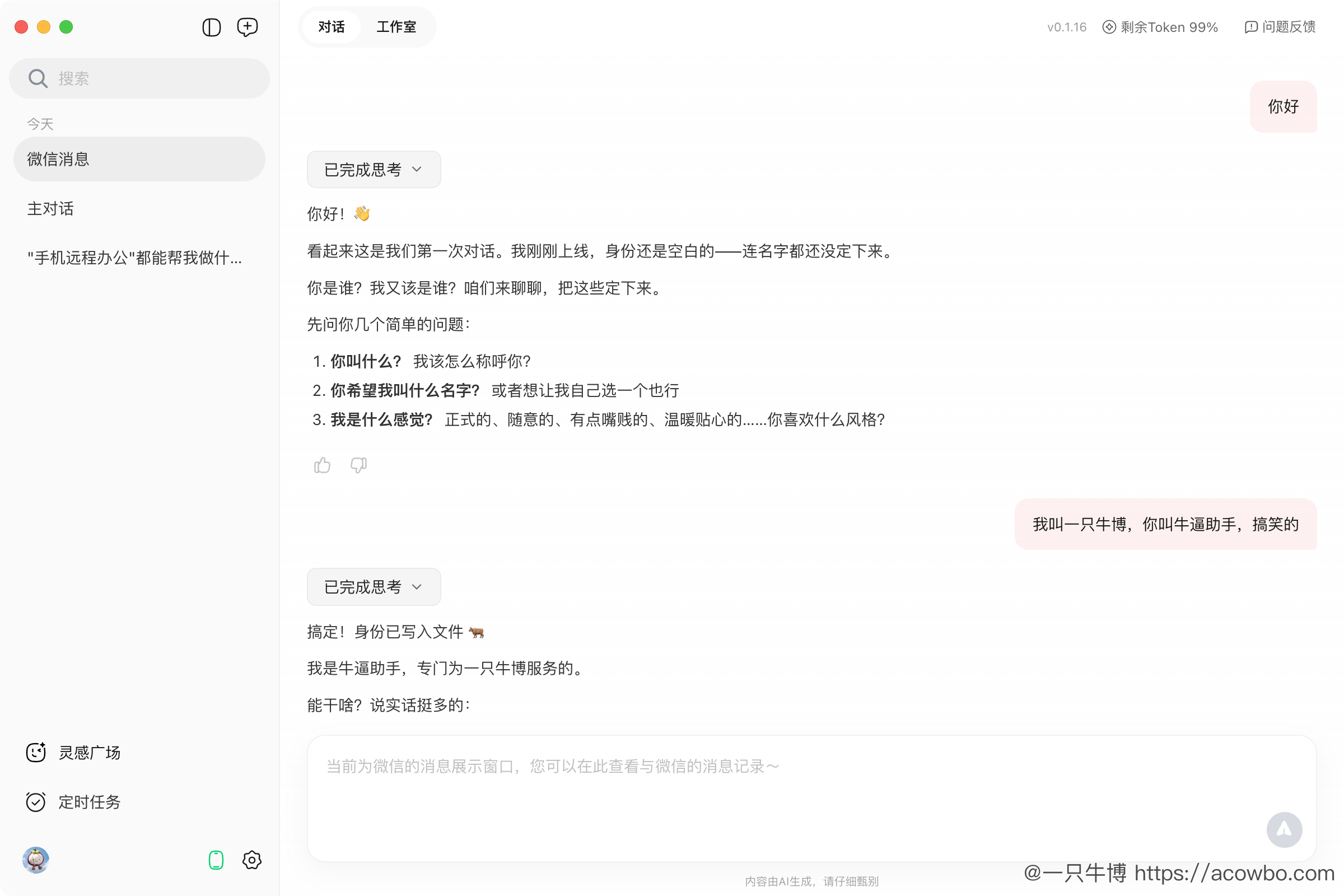1344x896 pixels.
Task: Open 定时任务 via the clock icon
Action: coord(36,802)
